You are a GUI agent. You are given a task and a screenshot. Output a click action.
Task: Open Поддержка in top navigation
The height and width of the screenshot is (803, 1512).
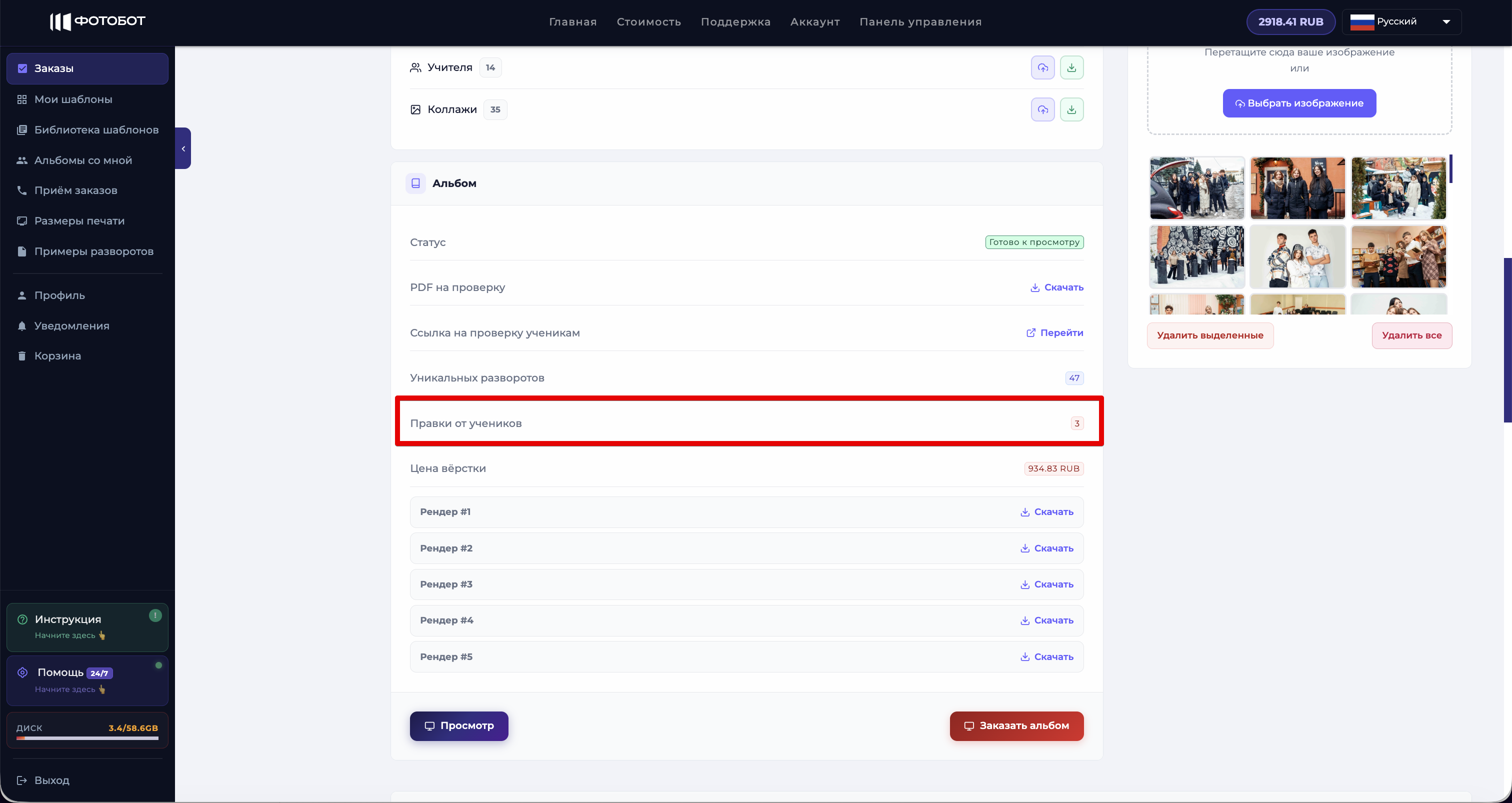[735, 21]
